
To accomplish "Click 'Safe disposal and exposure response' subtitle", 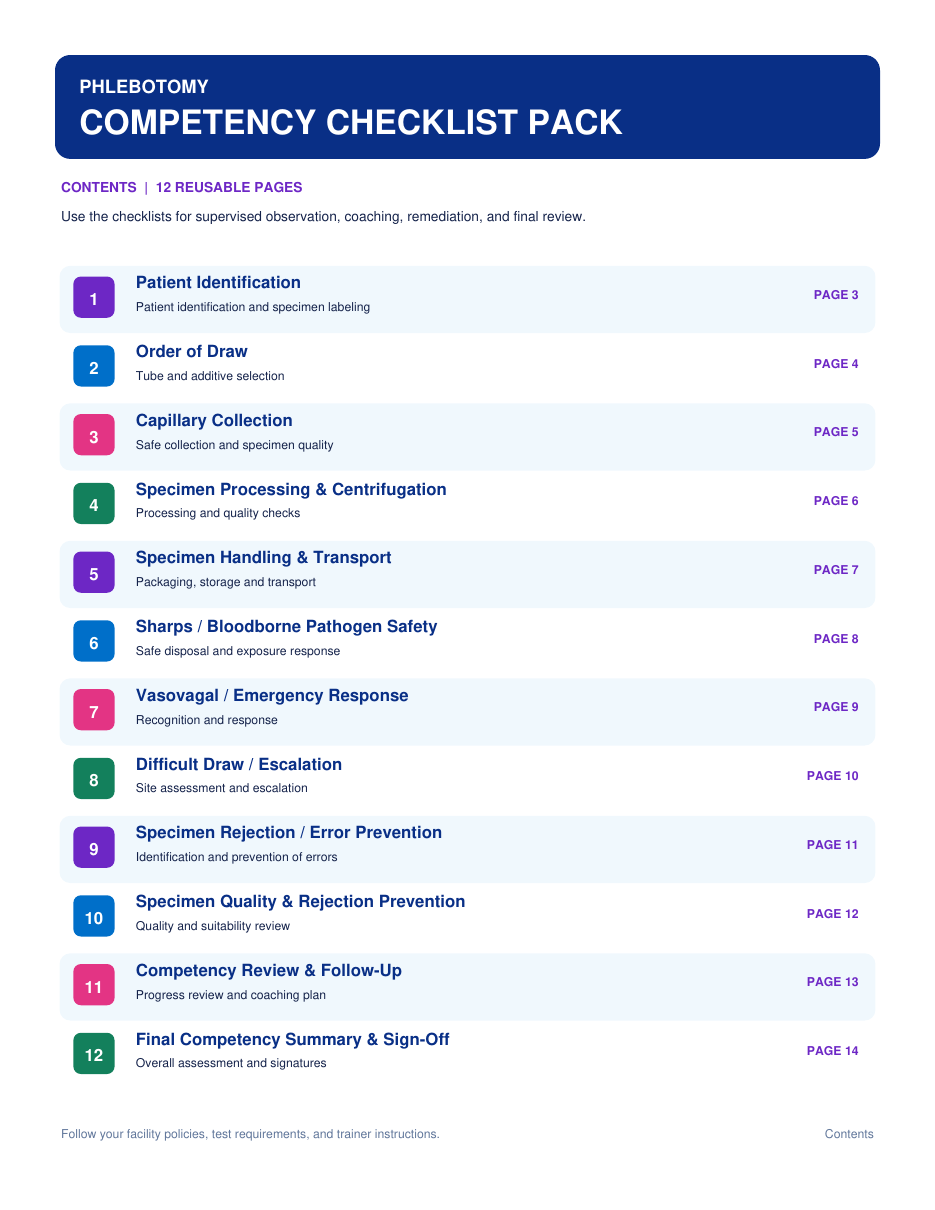I will (238, 651).
